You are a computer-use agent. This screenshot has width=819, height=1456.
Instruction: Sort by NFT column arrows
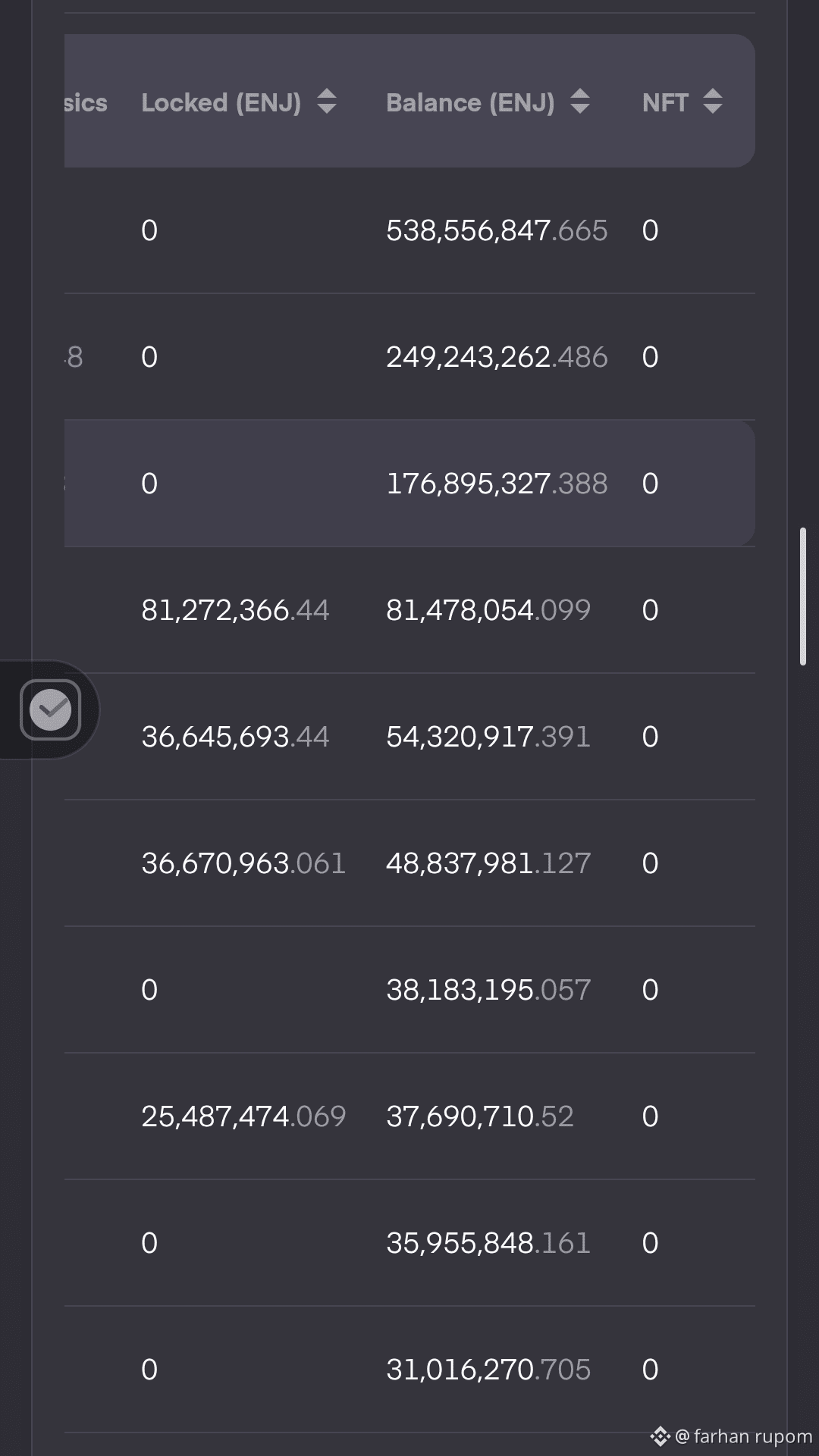tap(713, 102)
